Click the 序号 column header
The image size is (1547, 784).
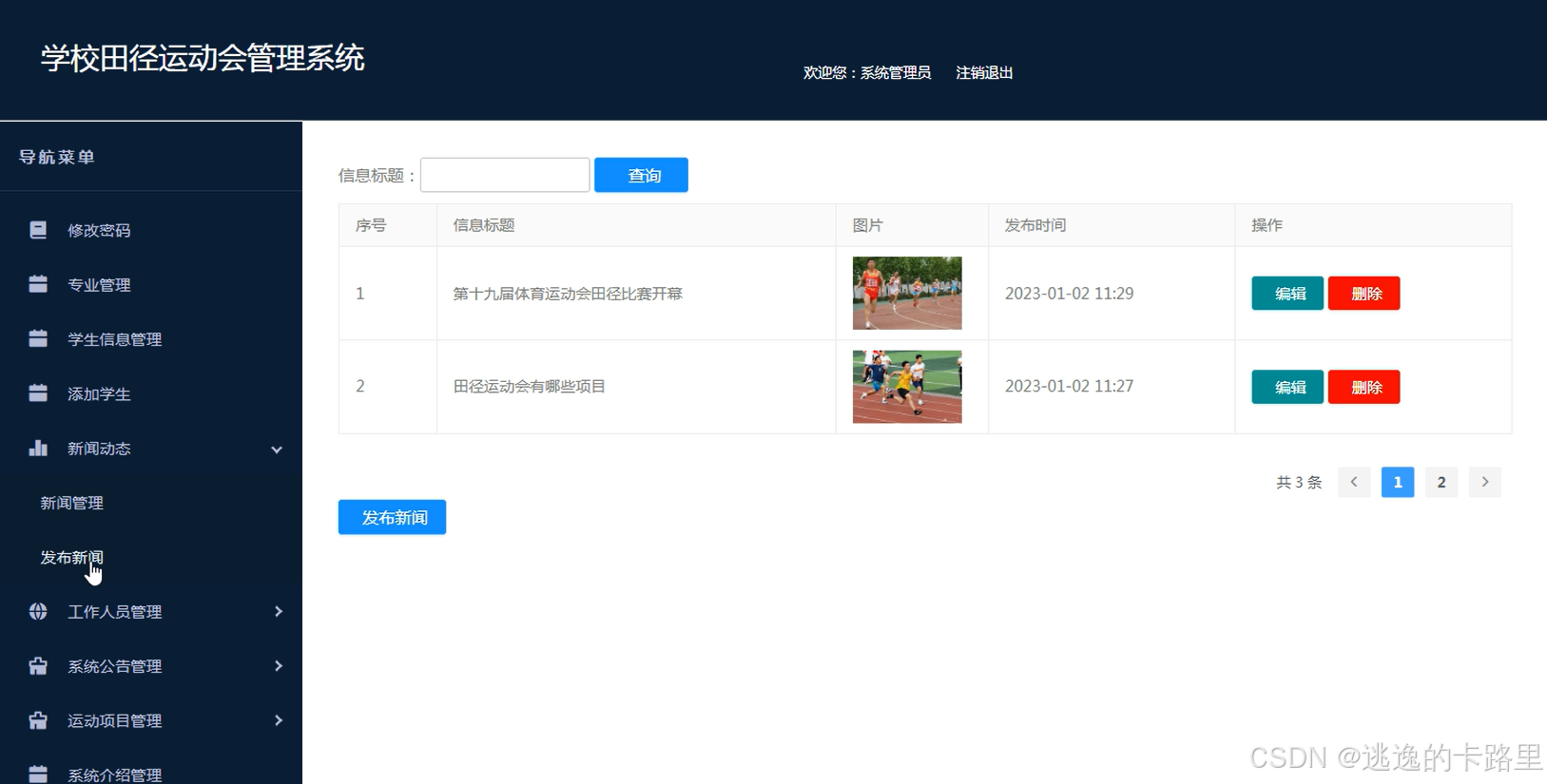pos(371,225)
